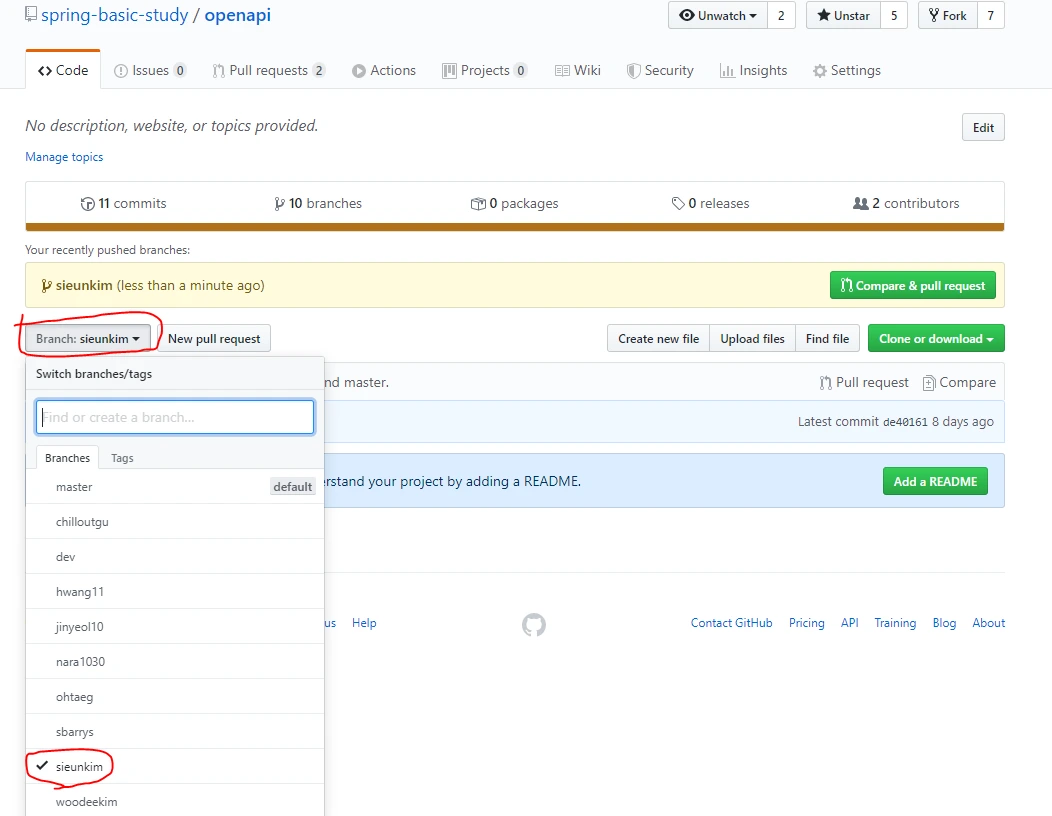
Task: Select the checked sieunkim branch entry
Action: coord(175,766)
